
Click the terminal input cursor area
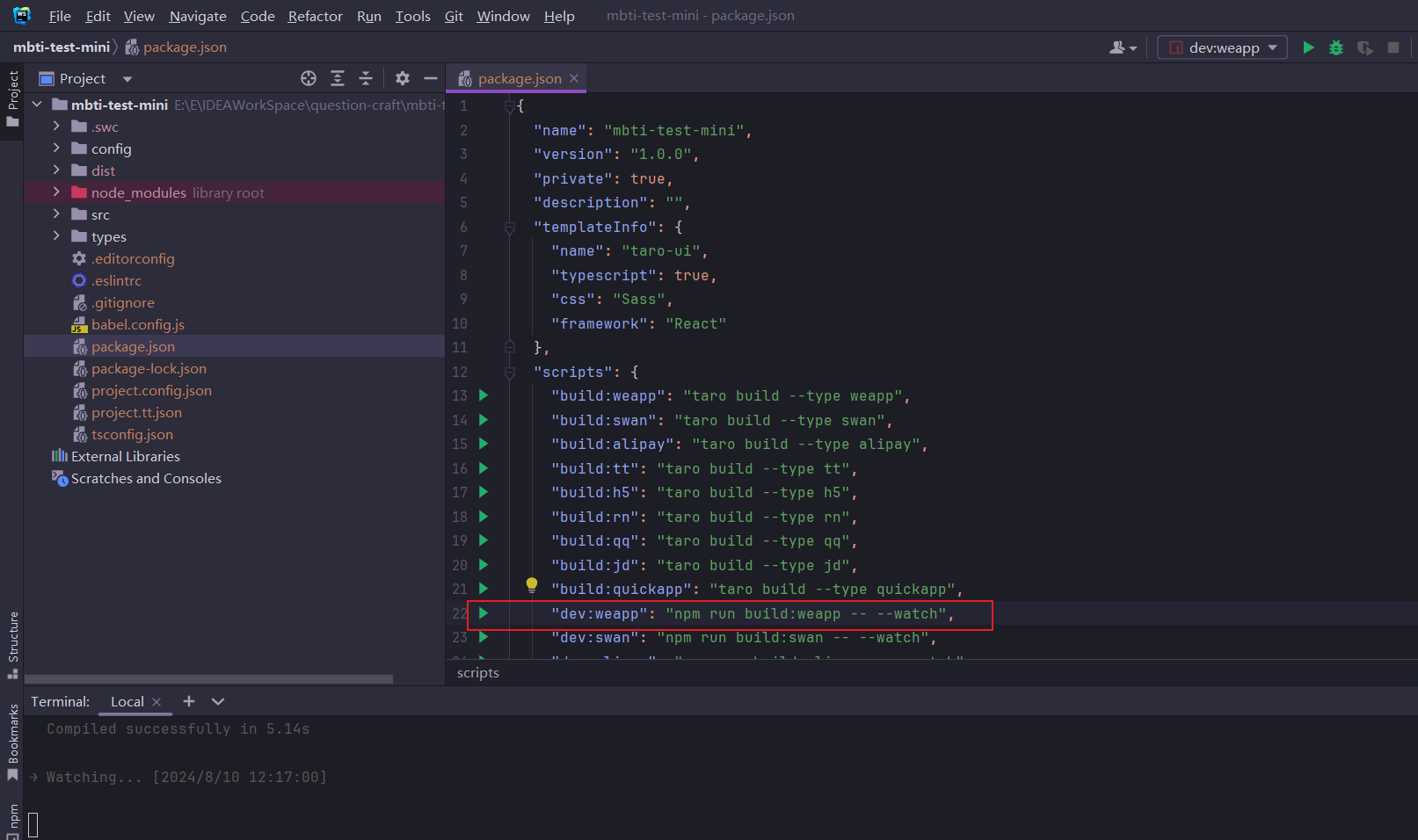pos(33,825)
